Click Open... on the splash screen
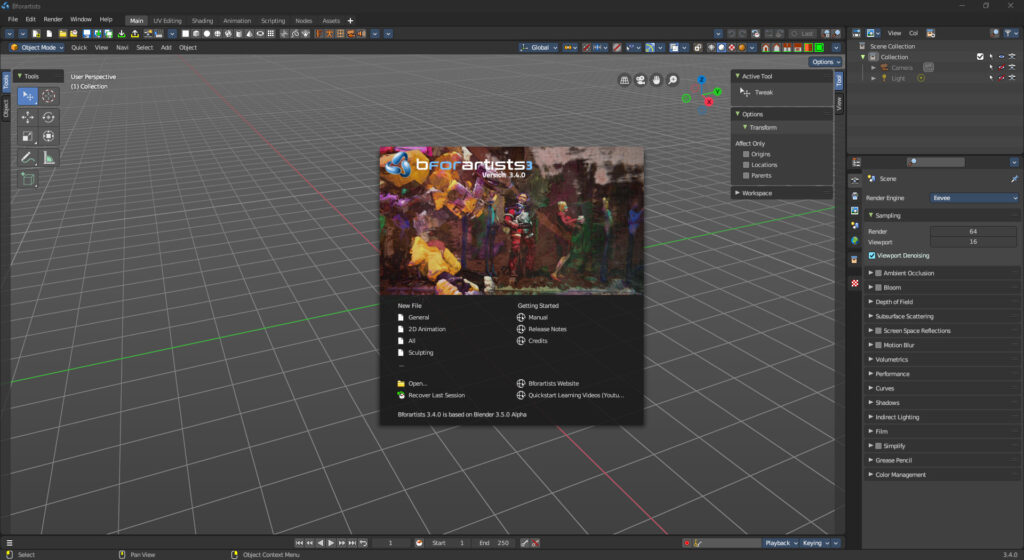This screenshot has height=560, width=1024. click(x=417, y=384)
